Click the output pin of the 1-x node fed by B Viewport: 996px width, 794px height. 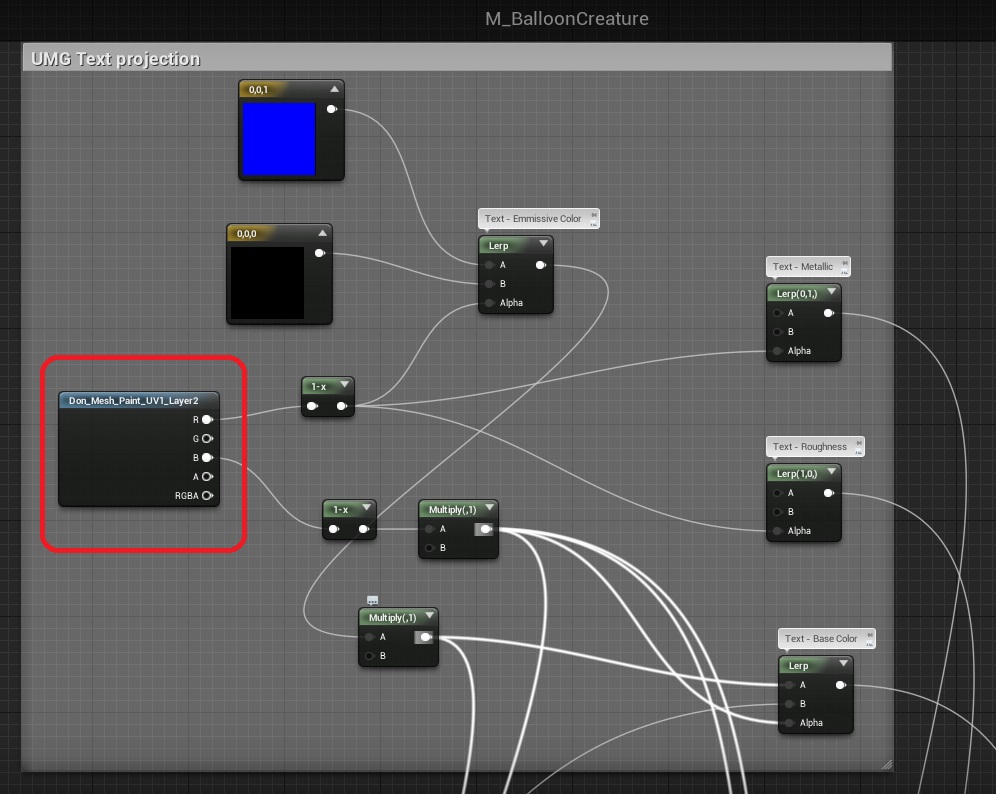[363, 529]
